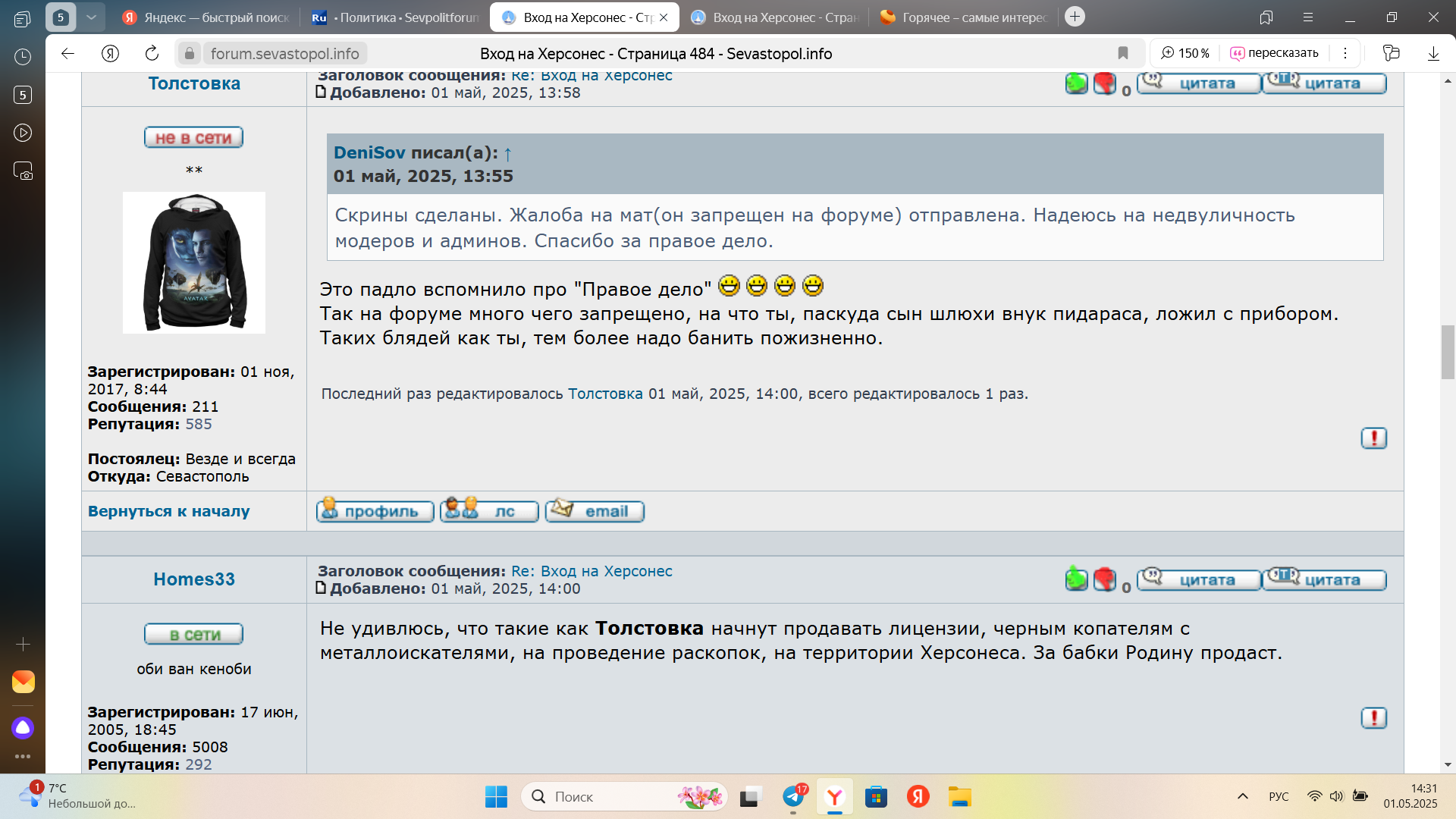Switch to the Горячее – самые интересные tab
This screenshot has height=819, width=1456.
tap(964, 17)
